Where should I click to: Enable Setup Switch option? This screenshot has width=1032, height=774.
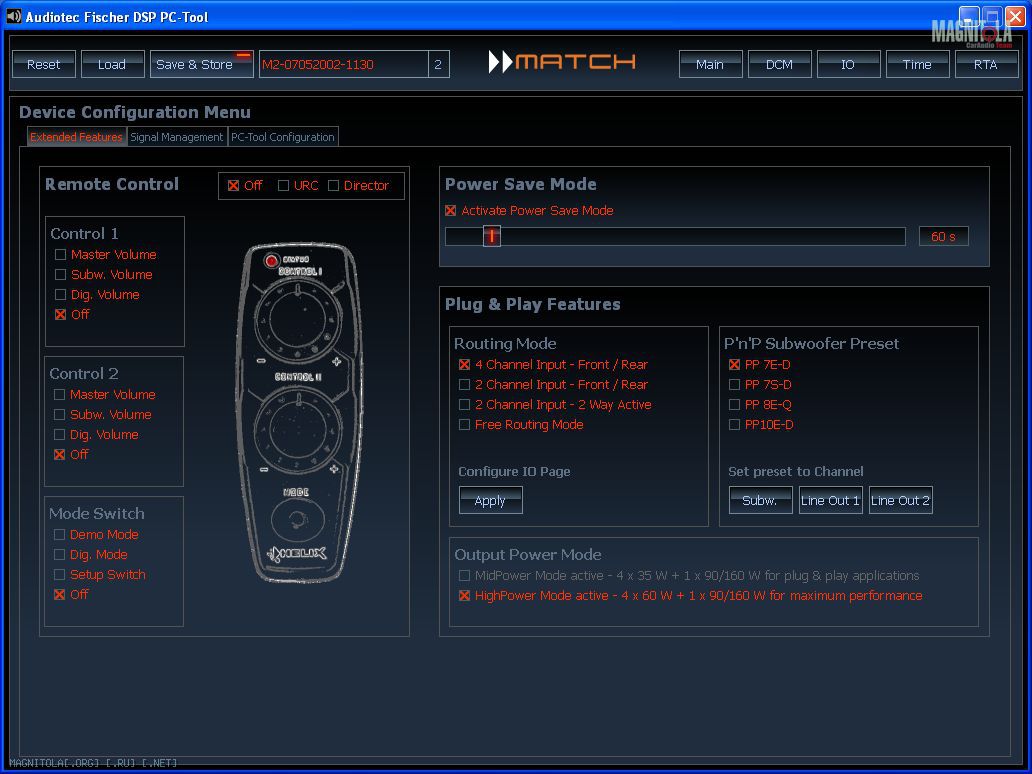pos(59,575)
